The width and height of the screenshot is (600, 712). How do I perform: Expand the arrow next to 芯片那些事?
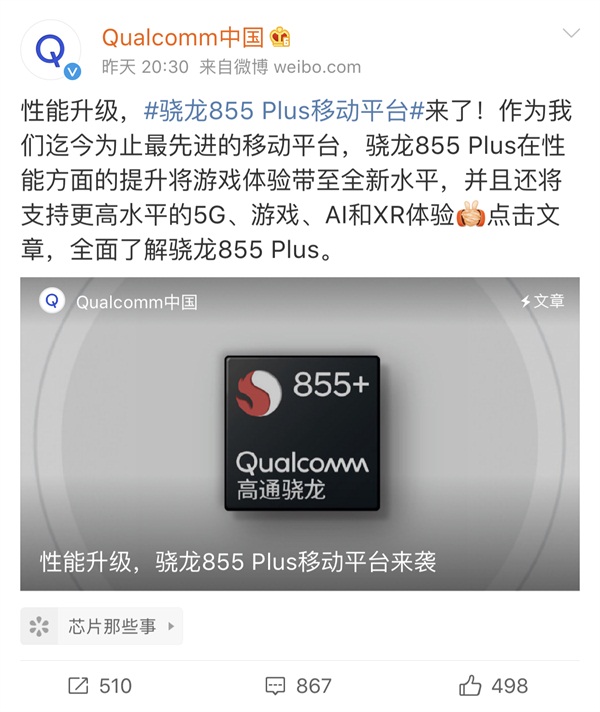pos(171,626)
